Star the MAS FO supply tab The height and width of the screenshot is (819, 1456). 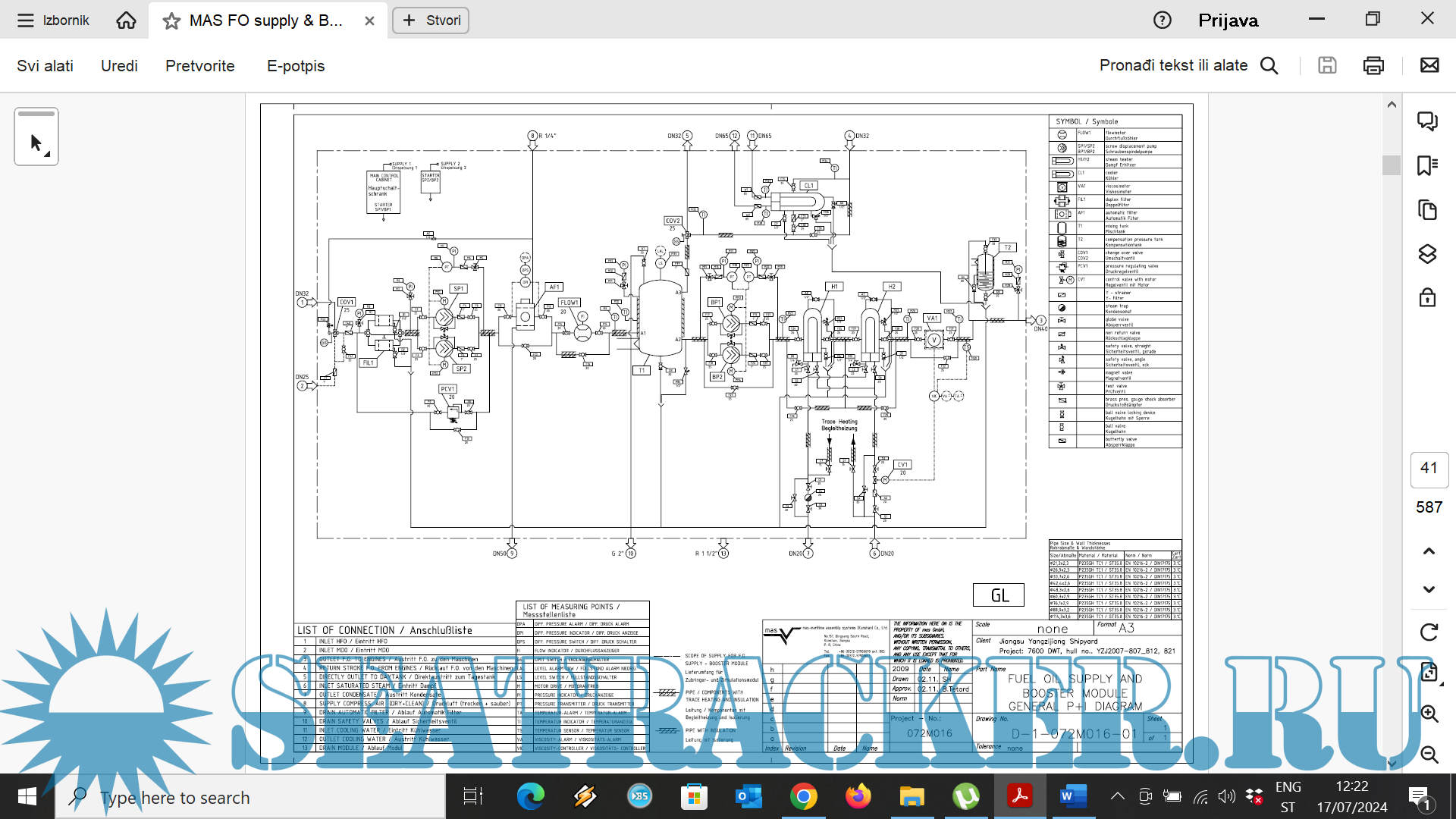[171, 21]
